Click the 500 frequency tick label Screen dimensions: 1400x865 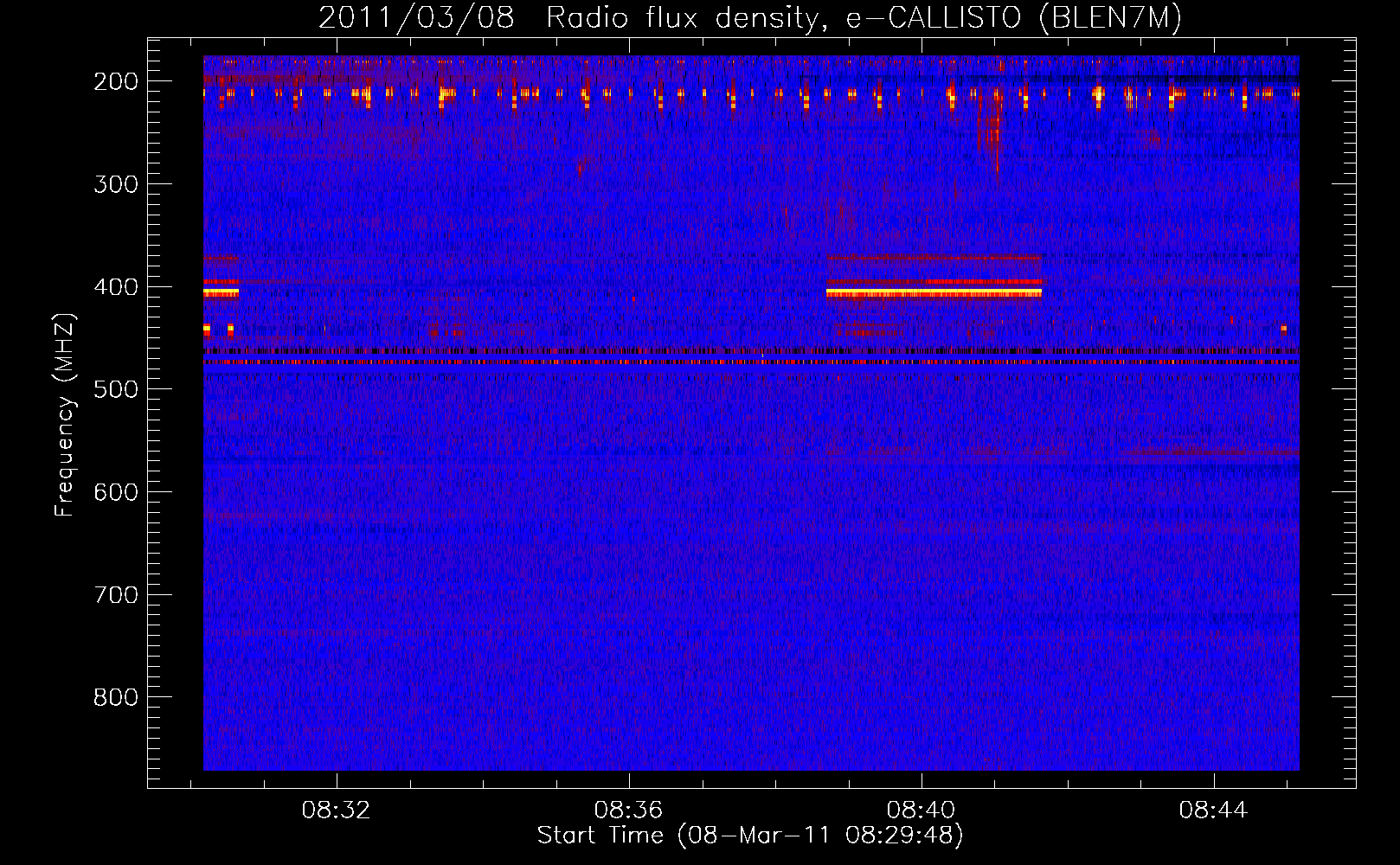tap(115, 389)
